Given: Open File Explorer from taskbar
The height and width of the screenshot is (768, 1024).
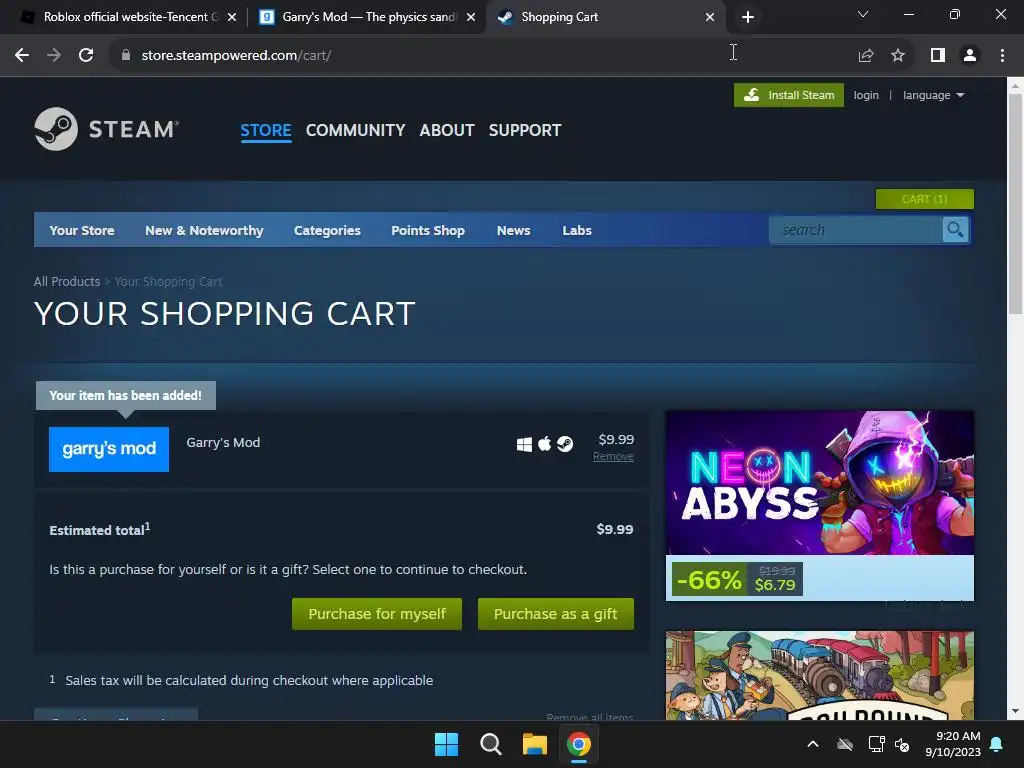Looking at the screenshot, I should pos(534,744).
